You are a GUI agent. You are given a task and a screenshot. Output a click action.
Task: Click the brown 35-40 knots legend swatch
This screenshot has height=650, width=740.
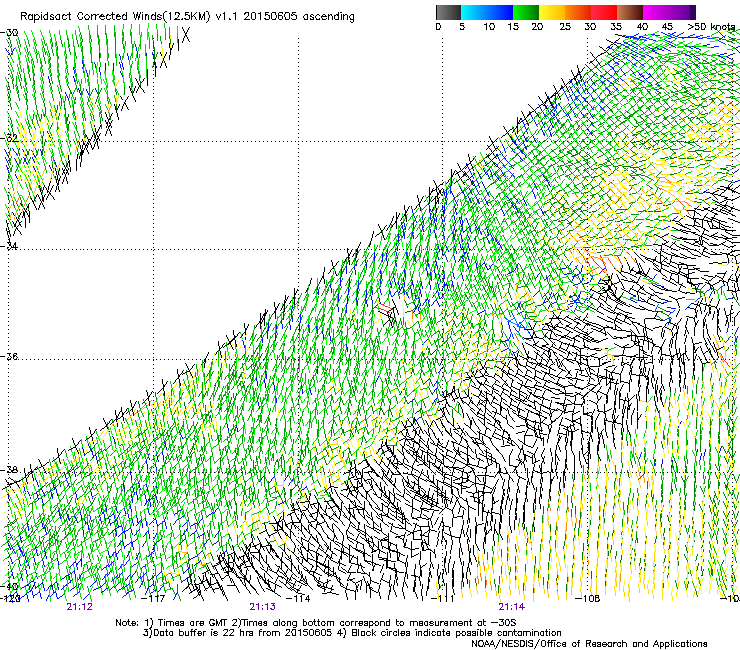630,12
